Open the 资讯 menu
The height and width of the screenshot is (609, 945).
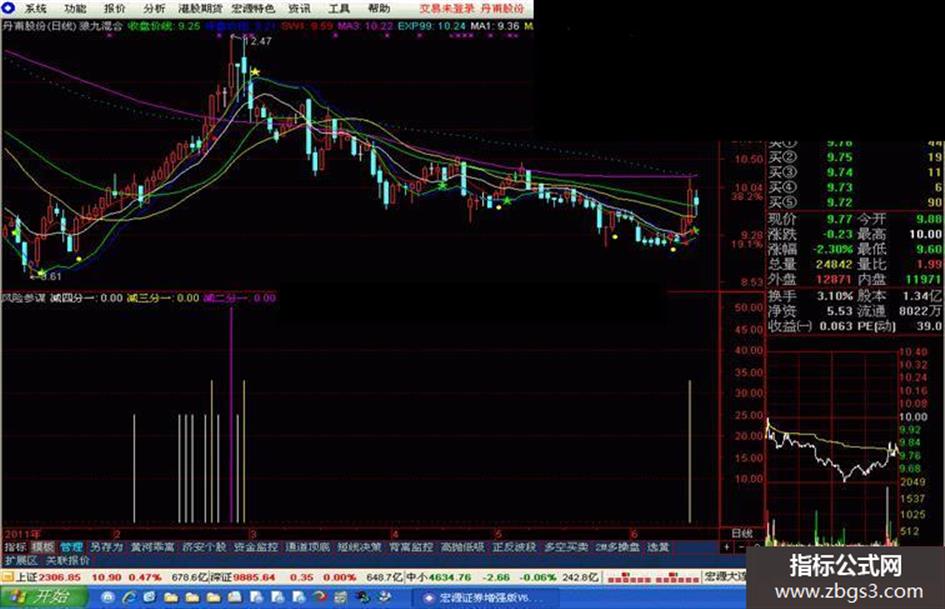coord(300,8)
